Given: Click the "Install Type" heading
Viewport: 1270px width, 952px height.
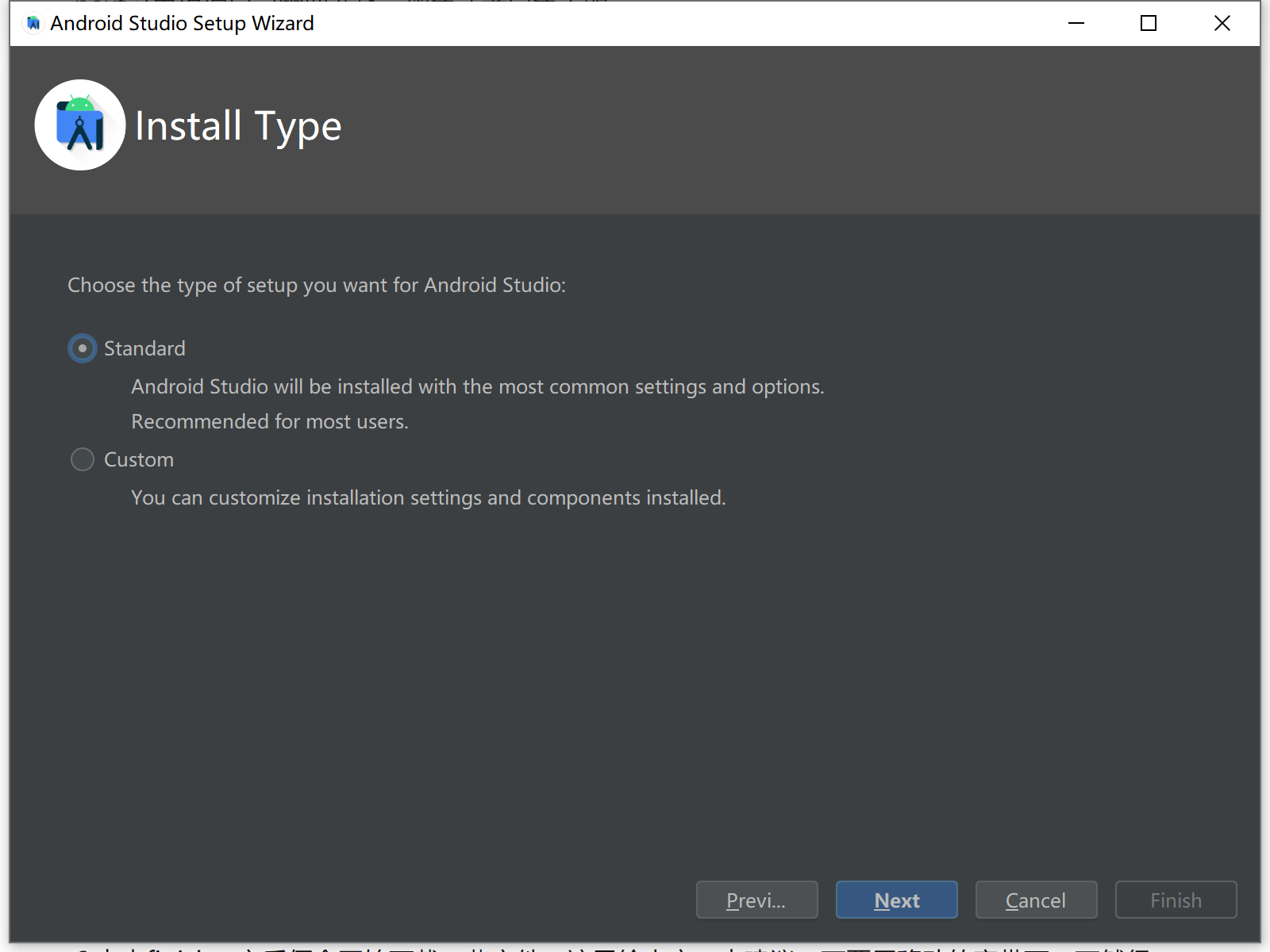Looking at the screenshot, I should (x=238, y=126).
